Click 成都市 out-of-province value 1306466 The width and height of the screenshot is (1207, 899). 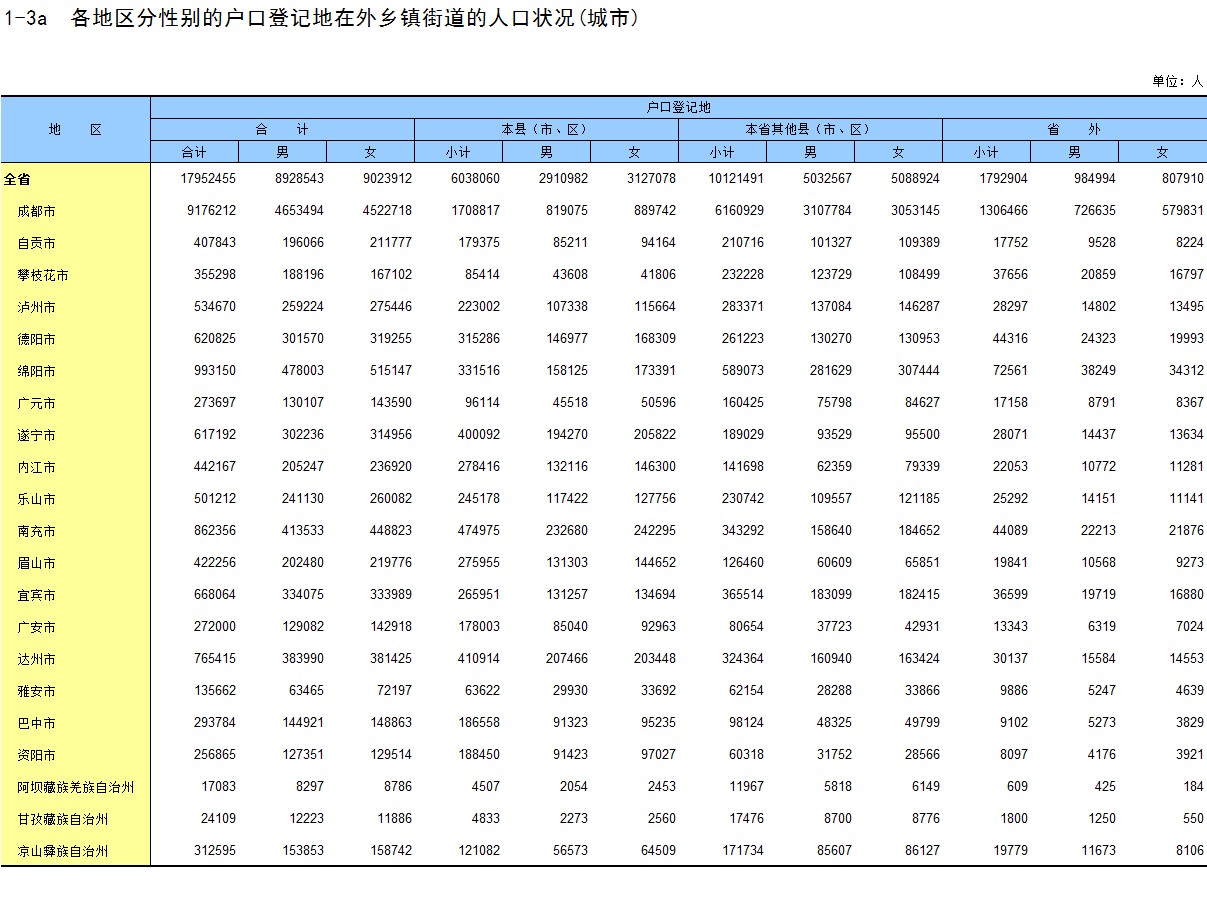(1003, 211)
